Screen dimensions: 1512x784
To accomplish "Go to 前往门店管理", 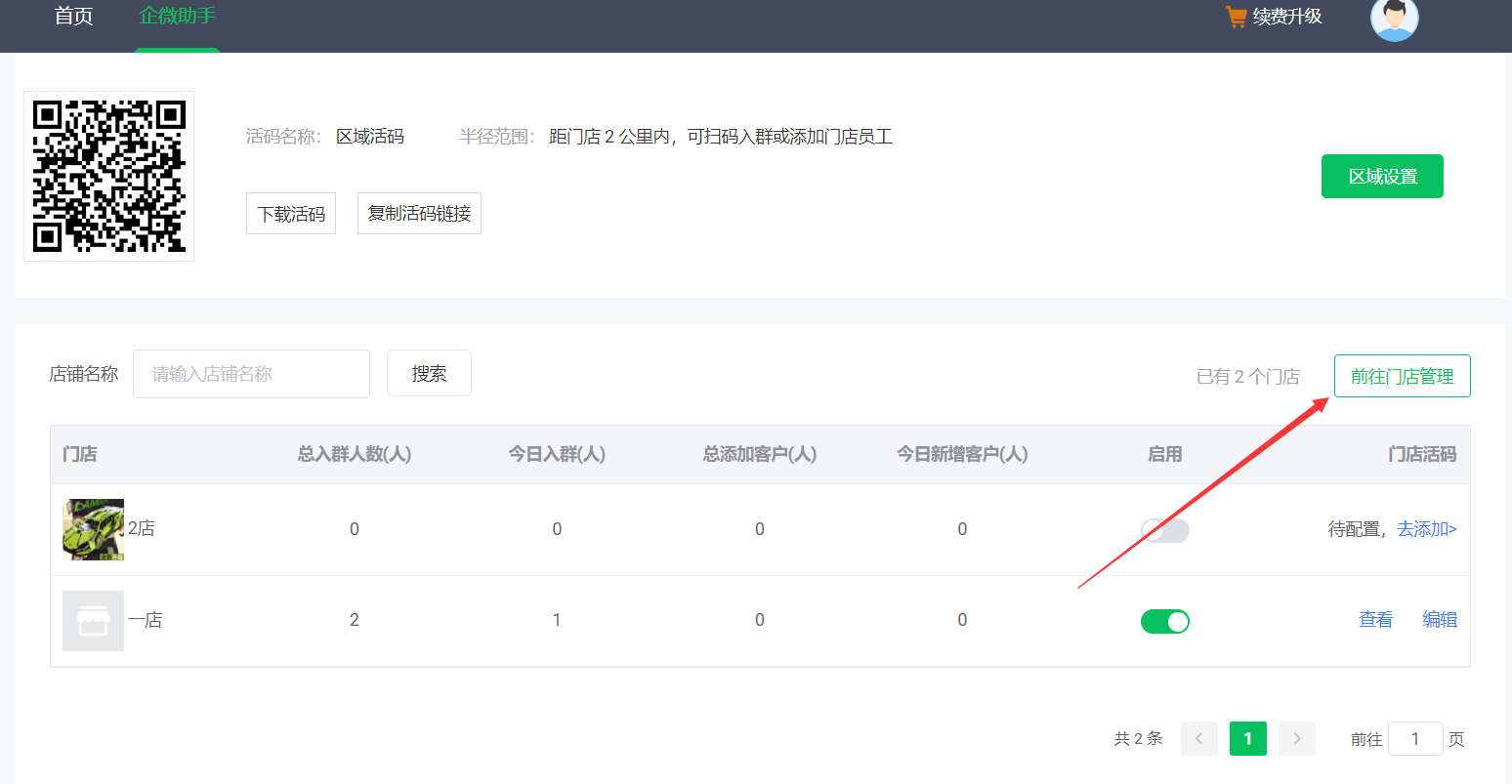I will [1402, 377].
